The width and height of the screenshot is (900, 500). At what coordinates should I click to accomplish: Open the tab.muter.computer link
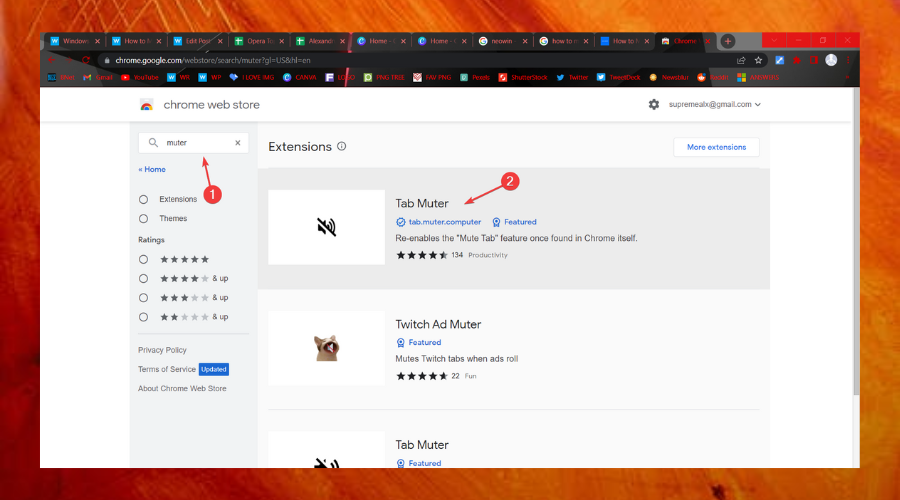click(x=445, y=222)
